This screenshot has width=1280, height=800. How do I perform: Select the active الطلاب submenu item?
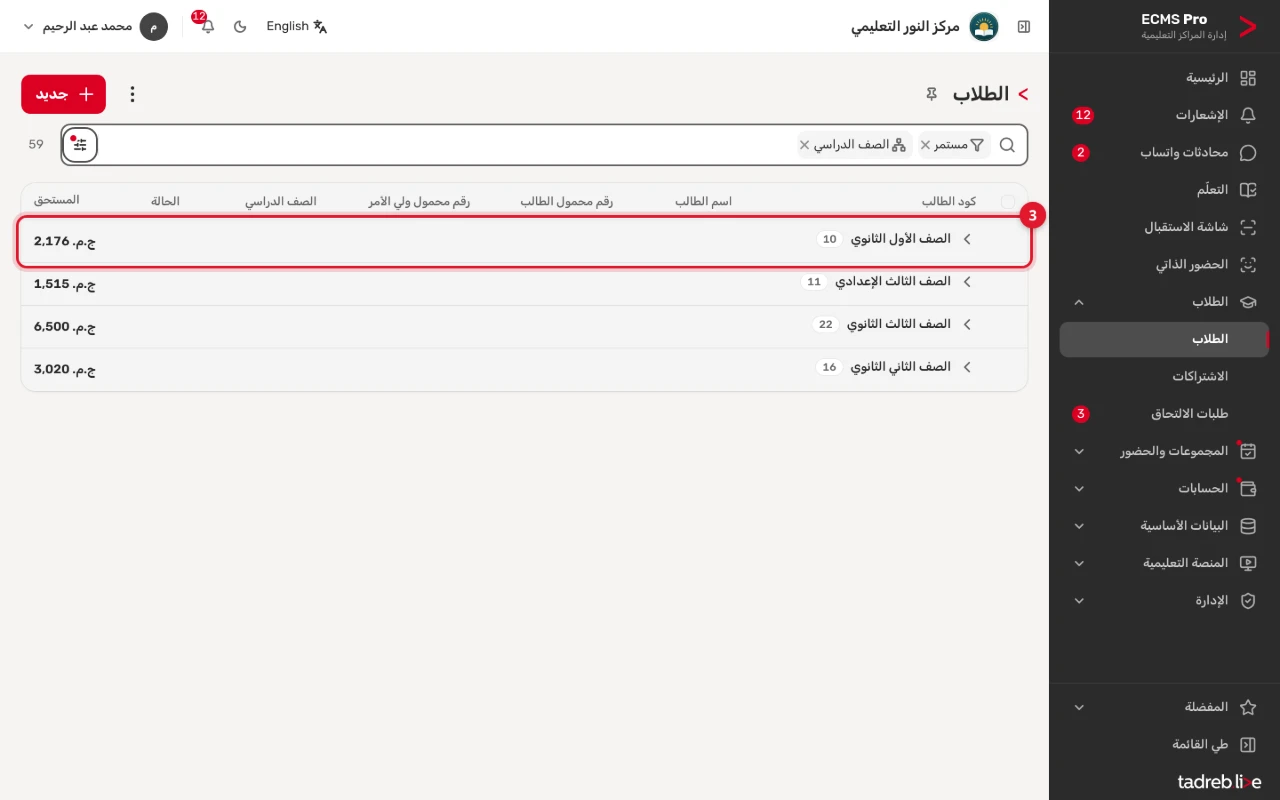(x=1164, y=339)
